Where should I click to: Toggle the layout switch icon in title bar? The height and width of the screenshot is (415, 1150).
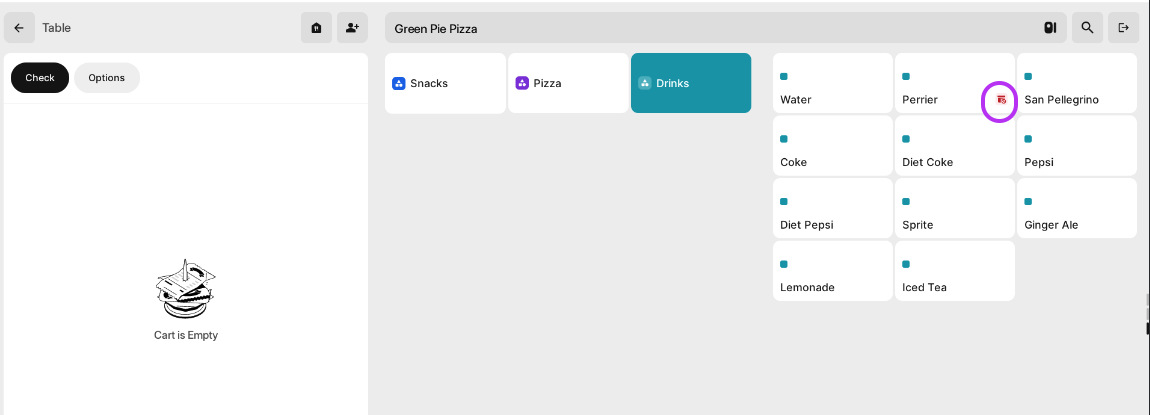click(1050, 28)
